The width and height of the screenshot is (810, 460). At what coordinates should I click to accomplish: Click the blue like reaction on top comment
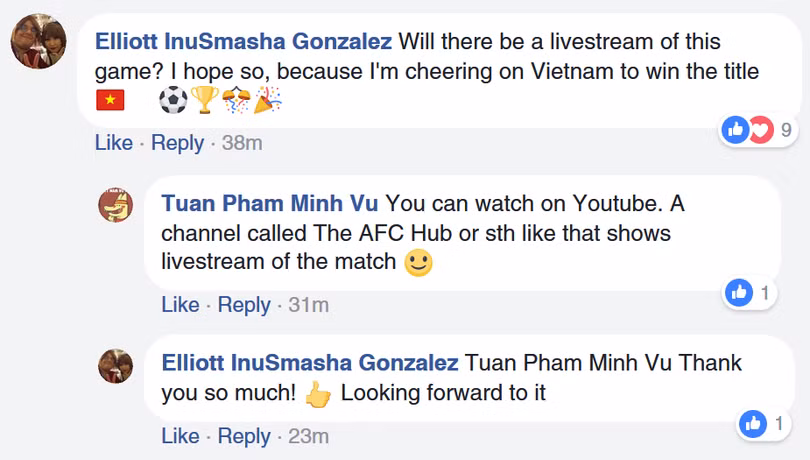736,129
